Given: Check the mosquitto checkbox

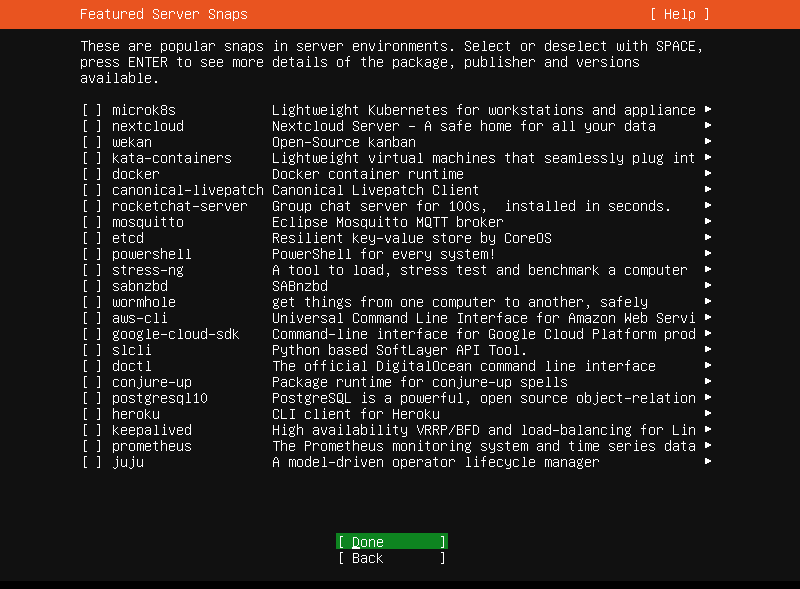Looking at the screenshot, I should coord(92,222).
